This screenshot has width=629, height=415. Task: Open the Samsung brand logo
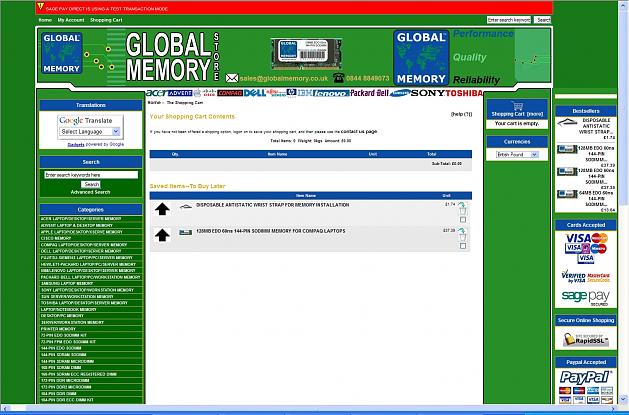[400, 93]
